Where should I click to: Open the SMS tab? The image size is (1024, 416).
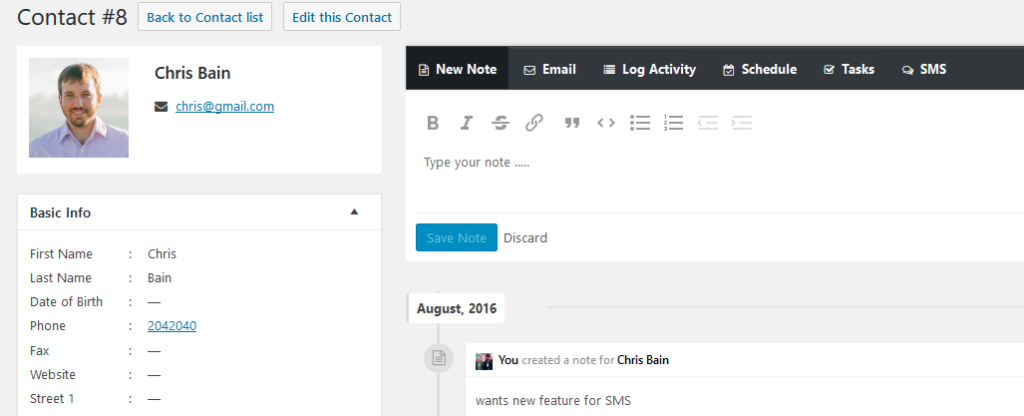pos(924,69)
